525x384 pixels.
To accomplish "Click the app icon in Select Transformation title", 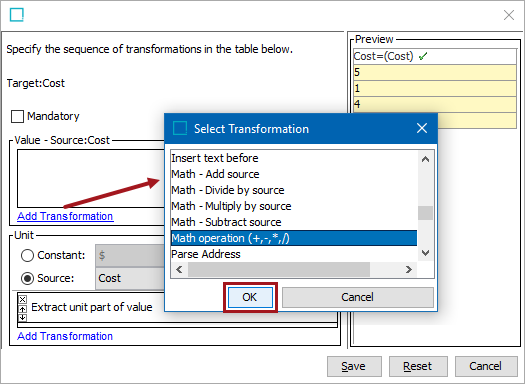I will (x=180, y=129).
